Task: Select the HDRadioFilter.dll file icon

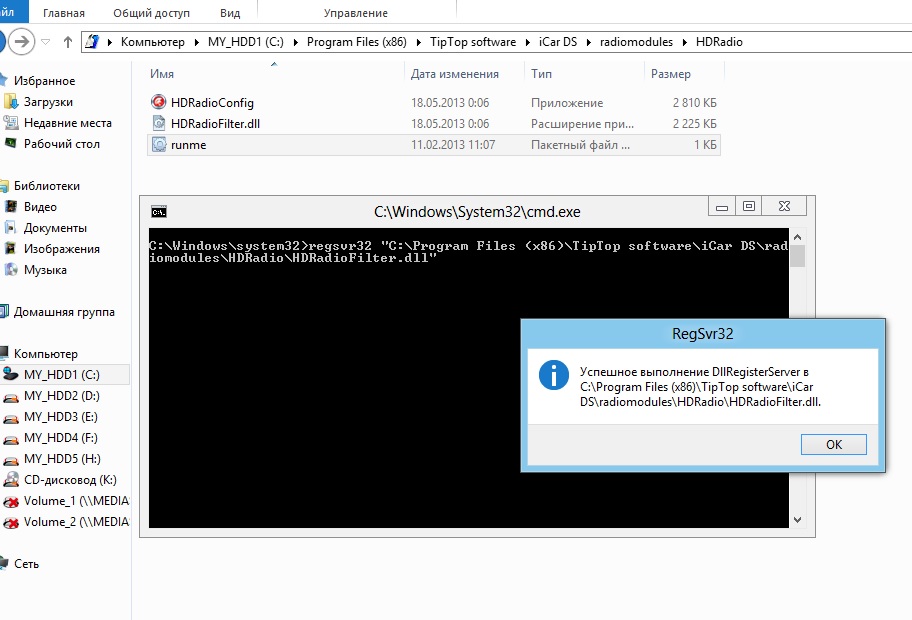Action: [158, 124]
